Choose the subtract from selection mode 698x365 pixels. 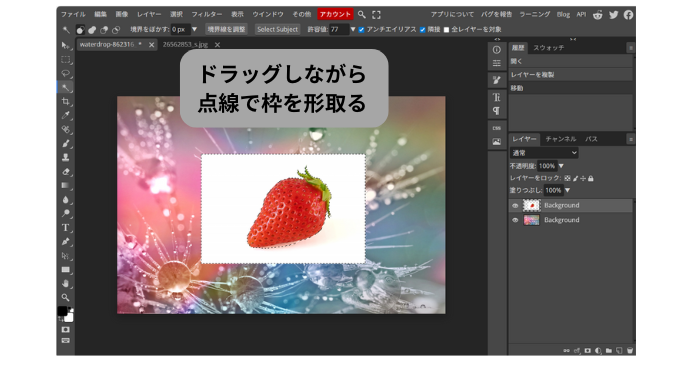tap(104, 30)
